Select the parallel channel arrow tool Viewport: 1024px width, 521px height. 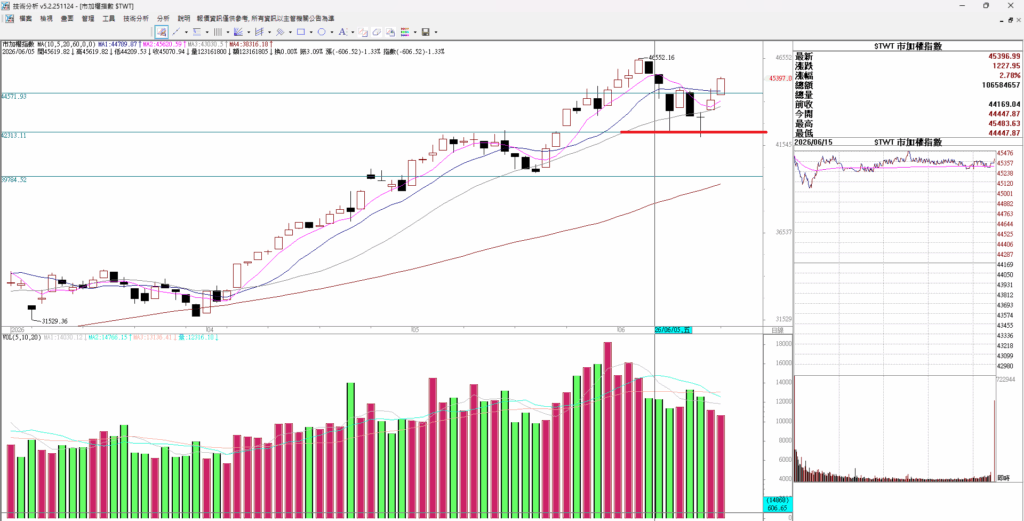[280, 32]
